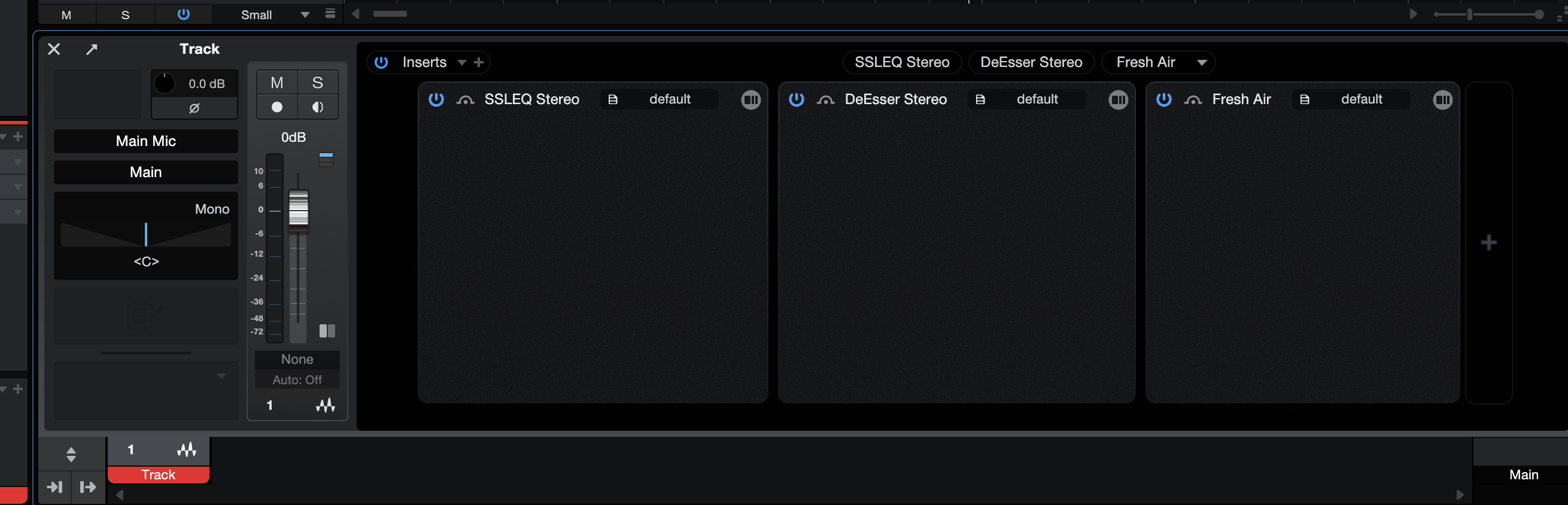This screenshot has height=505, width=1568.
Task: Click the up-down arrows icon in the console
Action: pos(71,455)
